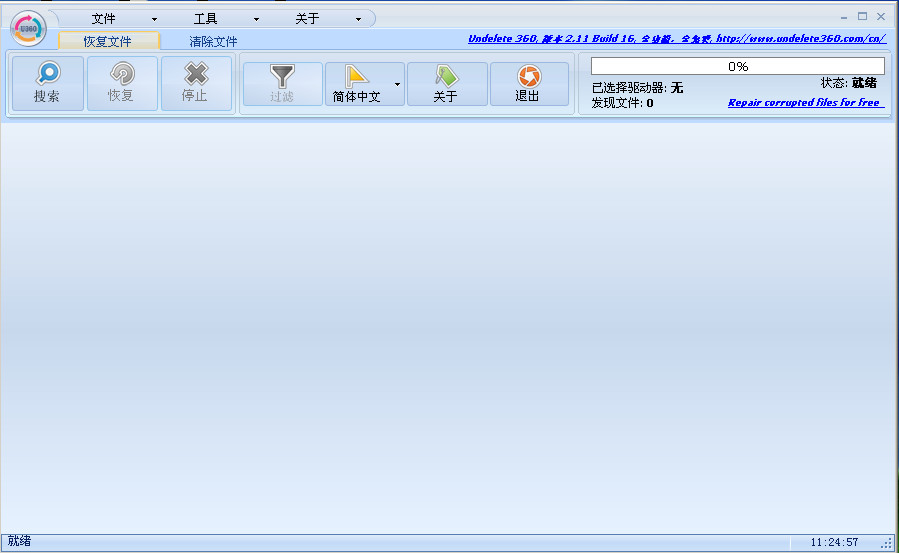This screenshot has height=553, width=899.
Task: Expand the arrow beside the 关于 menu
Action: [358, 19]
